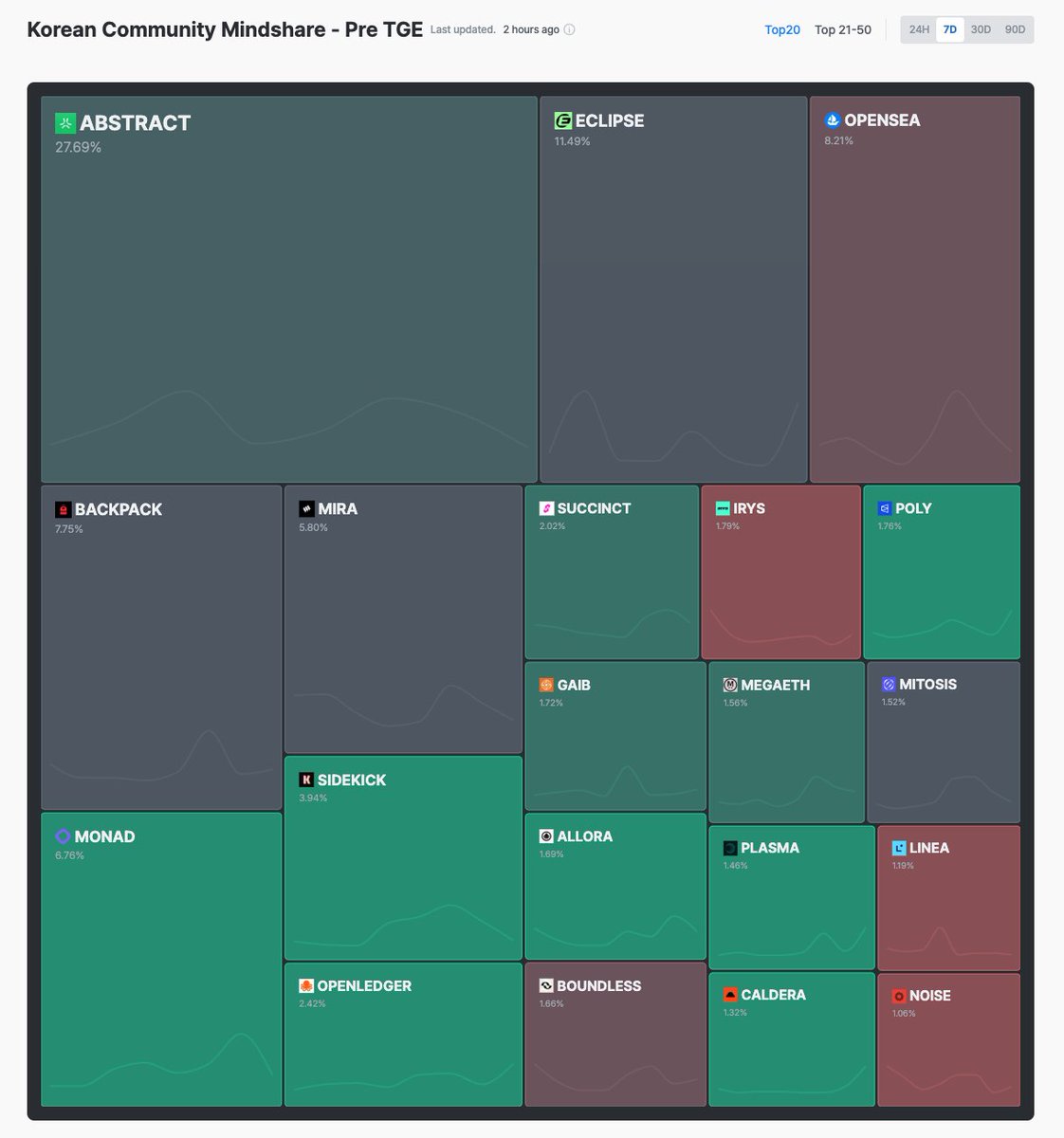Select the 30D time range
Screen dimensions: 1064x1138
click(981, 29)
